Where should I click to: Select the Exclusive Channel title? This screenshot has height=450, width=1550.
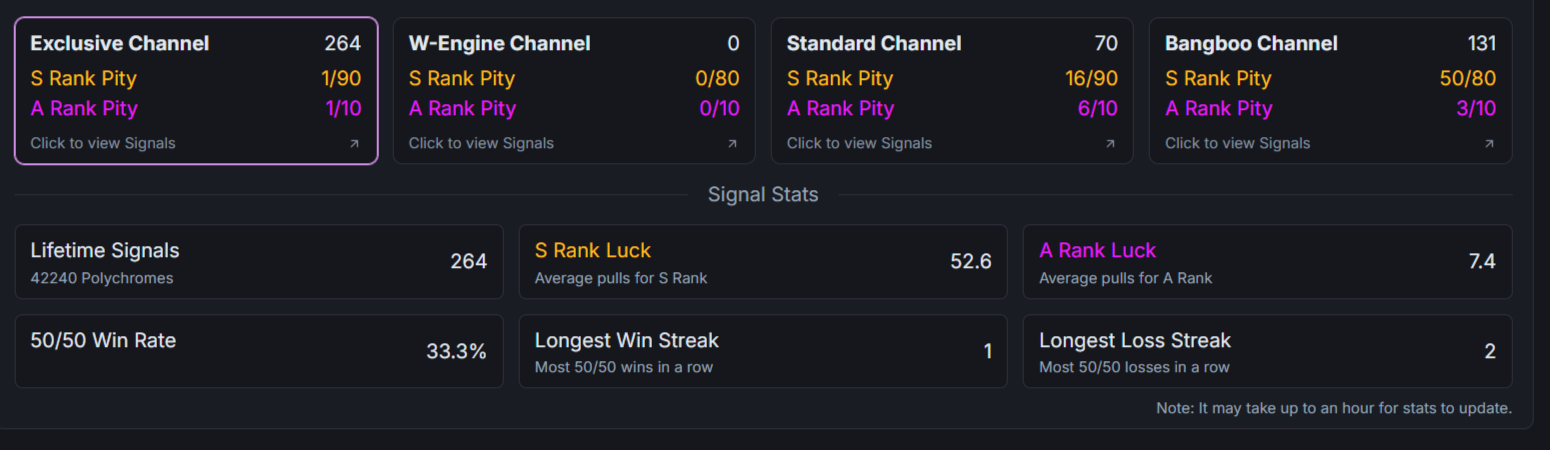tap(120, 43)
